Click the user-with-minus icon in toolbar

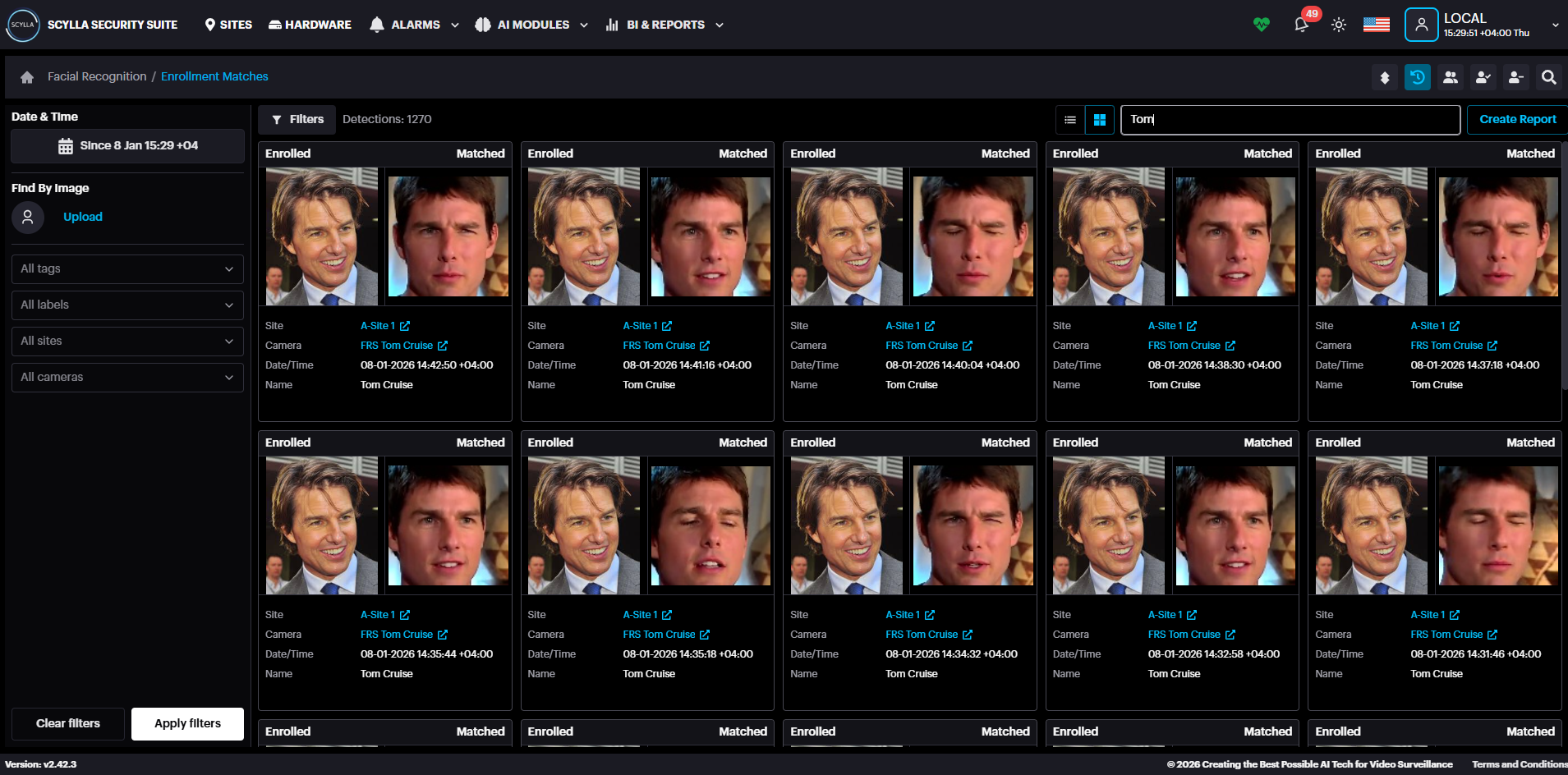(1515, 77)
